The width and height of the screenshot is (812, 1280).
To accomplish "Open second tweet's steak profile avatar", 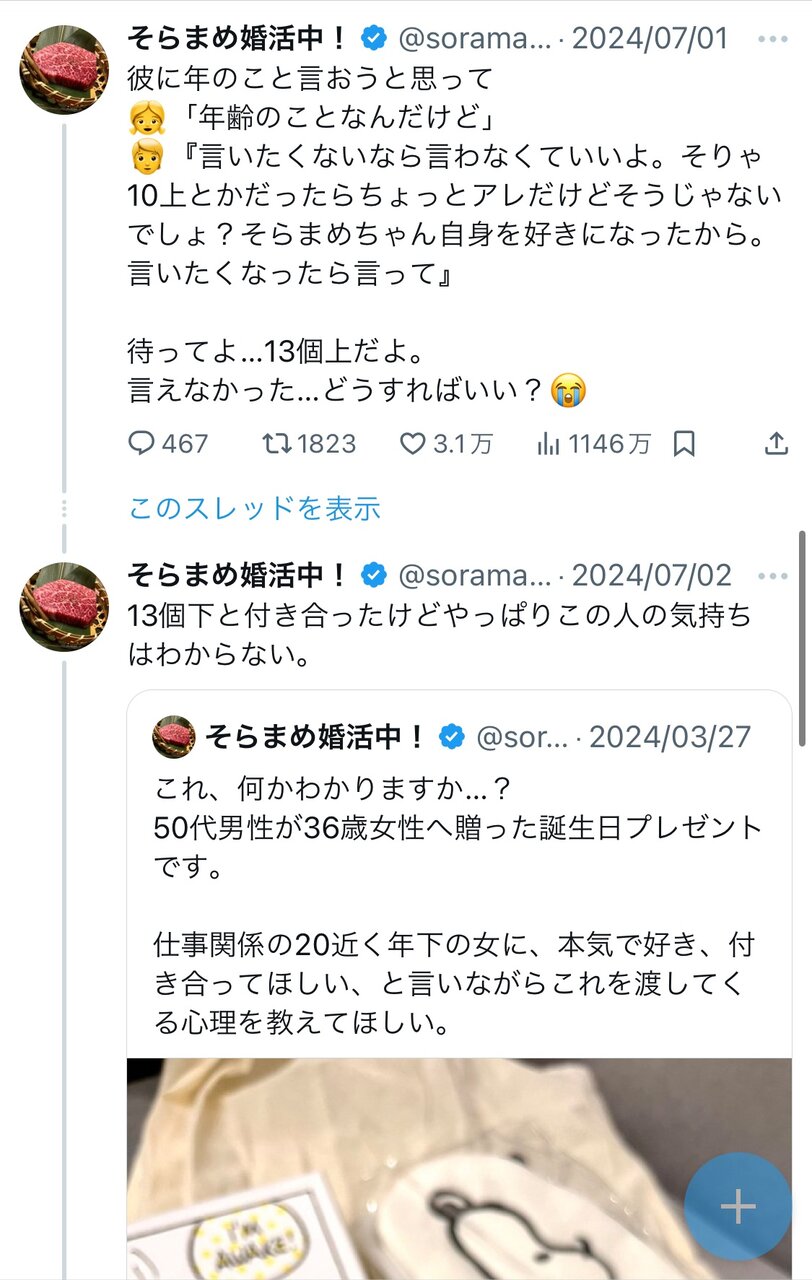I will 65,606.
